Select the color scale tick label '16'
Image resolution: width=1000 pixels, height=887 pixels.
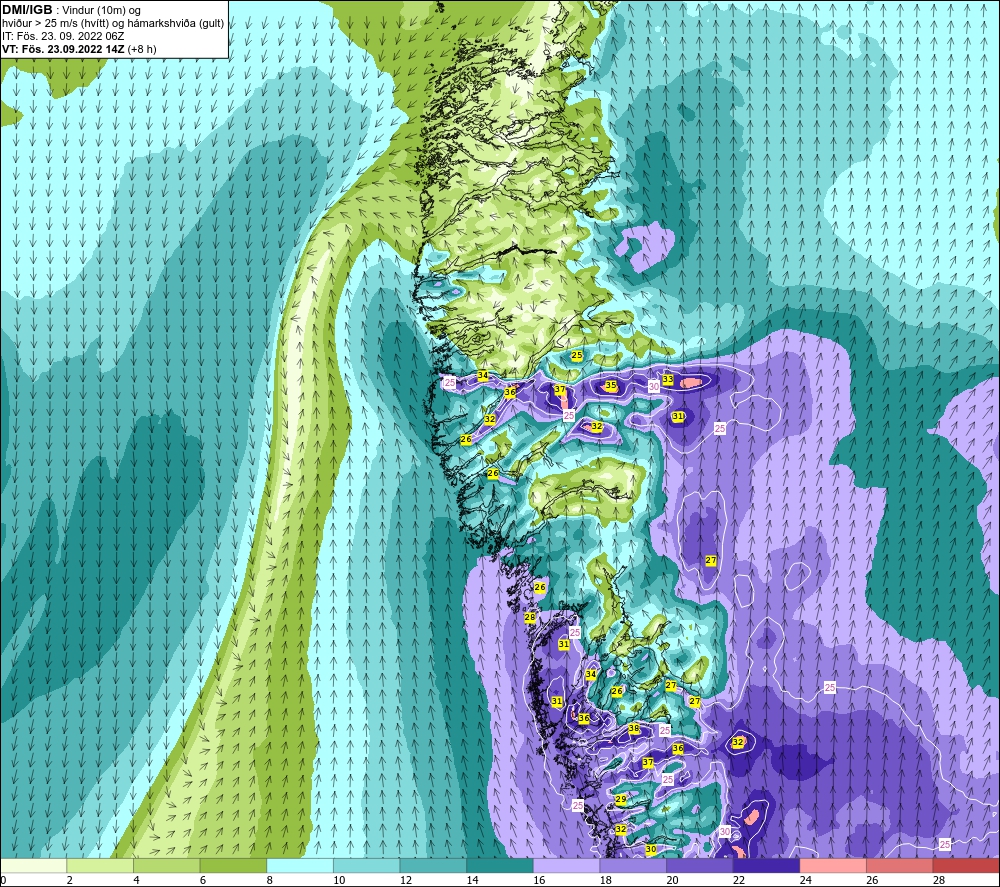(539, 880)
